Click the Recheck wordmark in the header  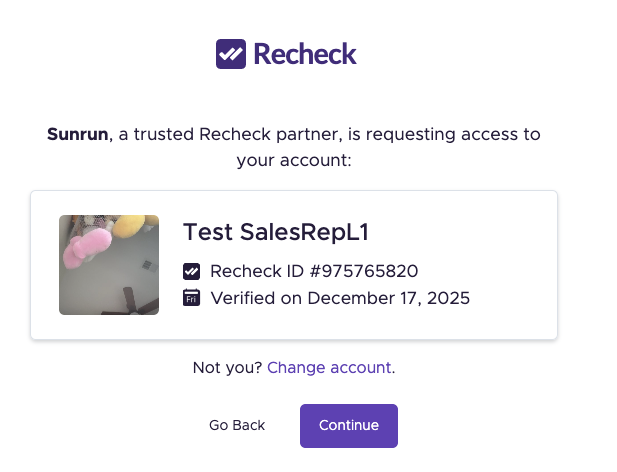[x=305, y=53]
